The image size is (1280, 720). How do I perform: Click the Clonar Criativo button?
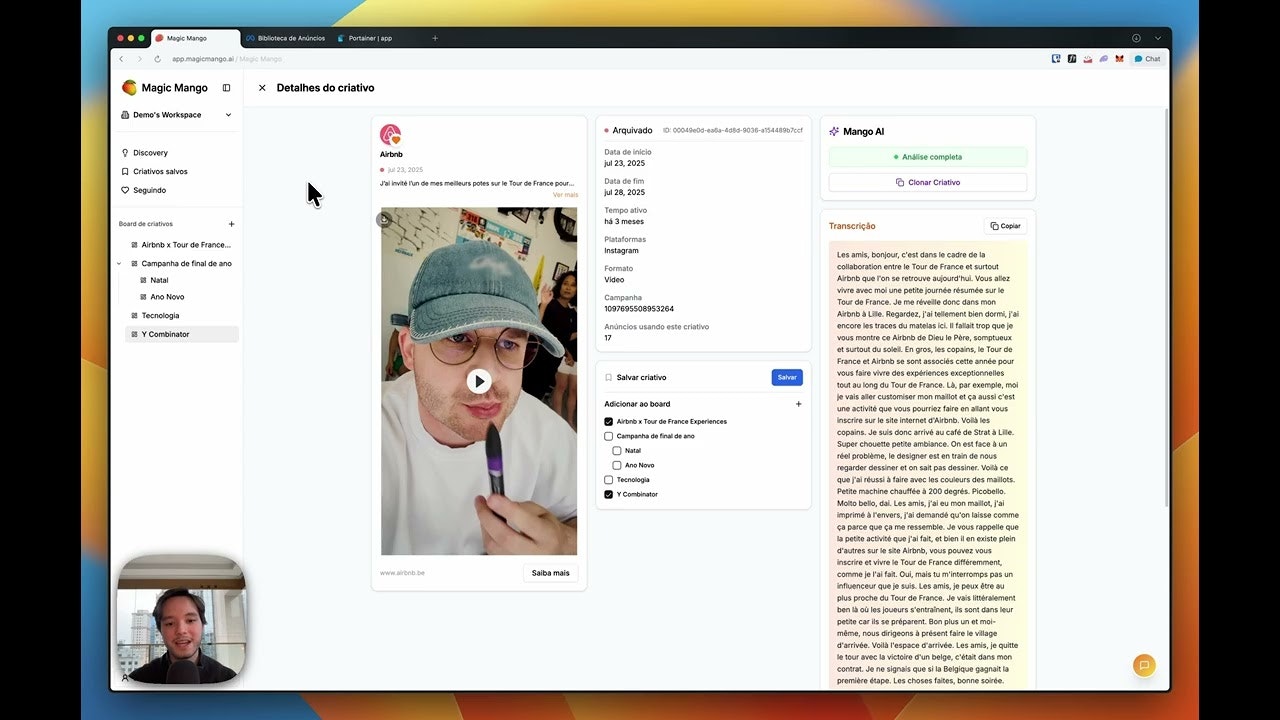927,181
